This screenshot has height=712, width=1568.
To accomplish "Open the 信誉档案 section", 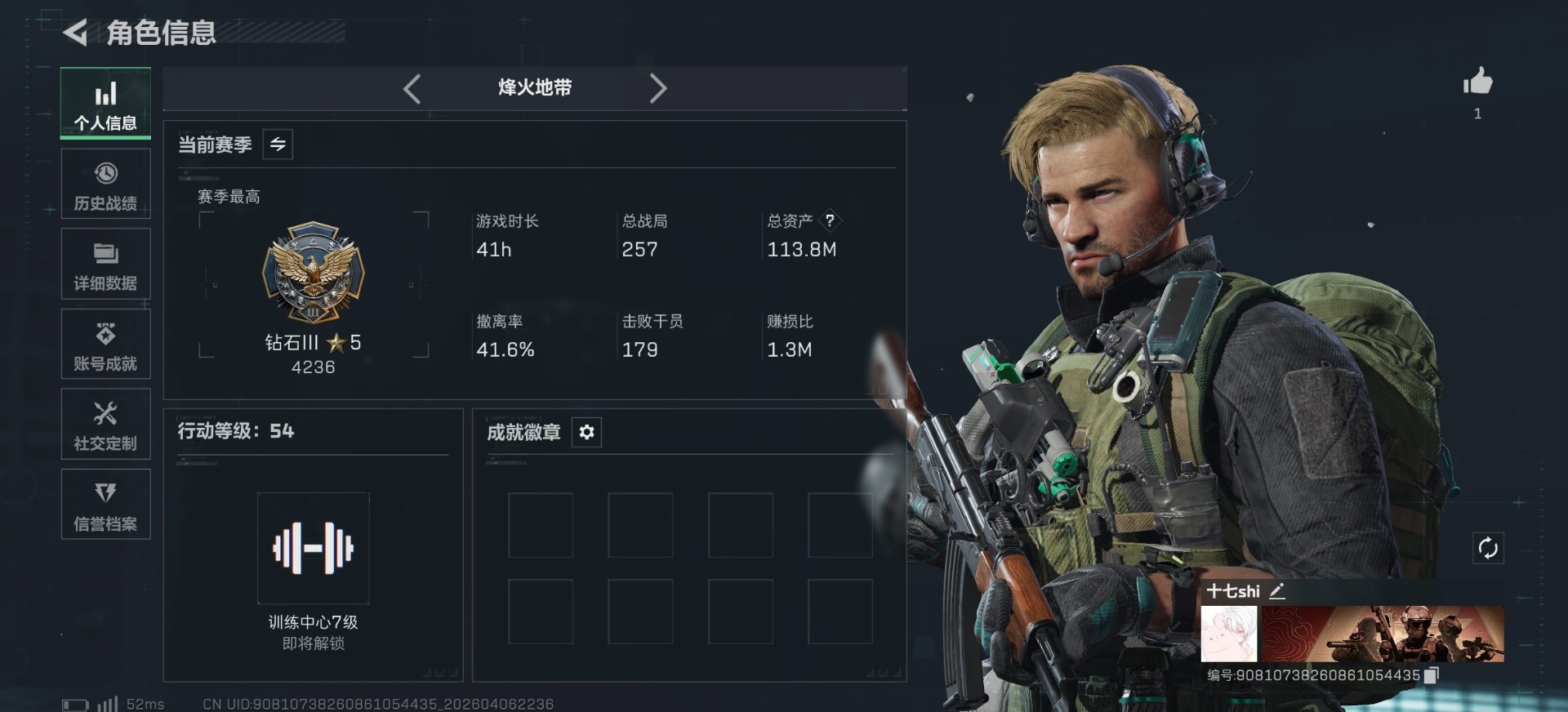I will [x=105, y=504].
